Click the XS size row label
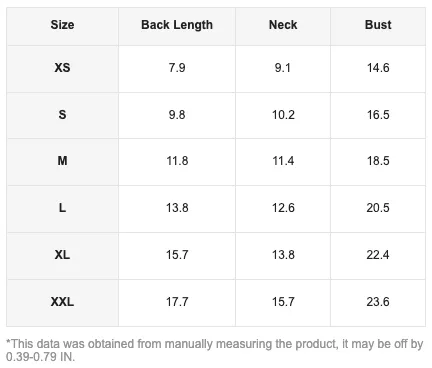Viewport: 432px width, 368px height. (x=62, y=68)
